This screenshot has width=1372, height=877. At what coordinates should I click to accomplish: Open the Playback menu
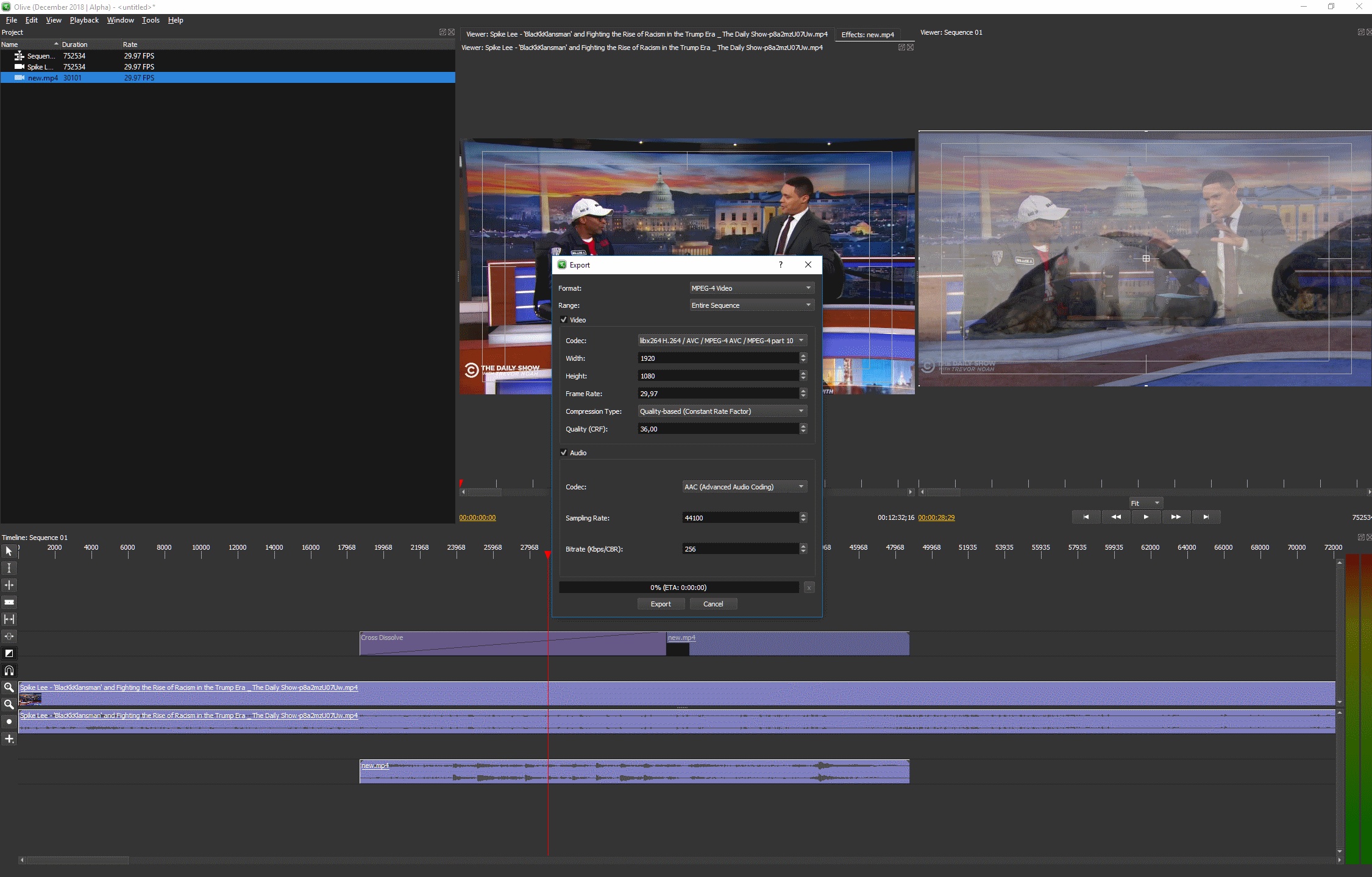pyautogui.click(x=84, y=20)
